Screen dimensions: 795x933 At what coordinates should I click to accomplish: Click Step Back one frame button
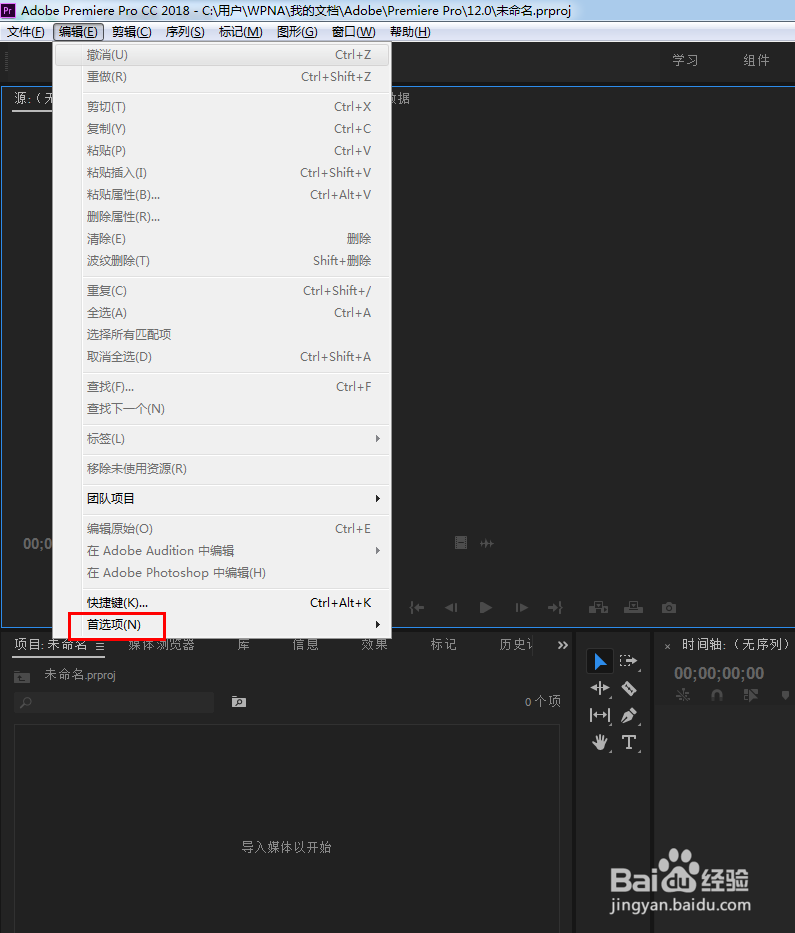click(451, 608)
